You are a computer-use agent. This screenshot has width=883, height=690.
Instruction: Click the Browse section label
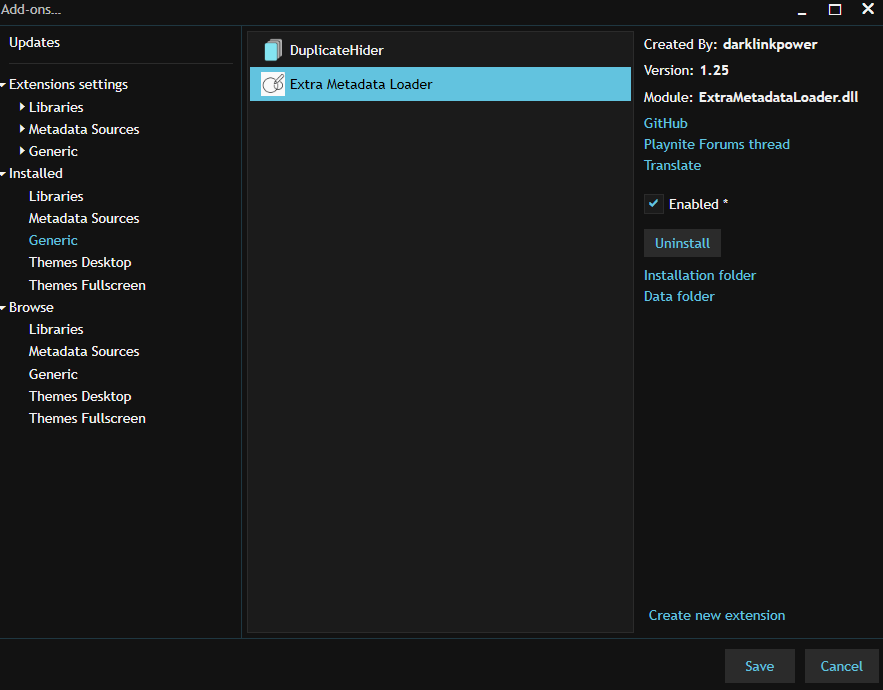click(x=31, y=308)
